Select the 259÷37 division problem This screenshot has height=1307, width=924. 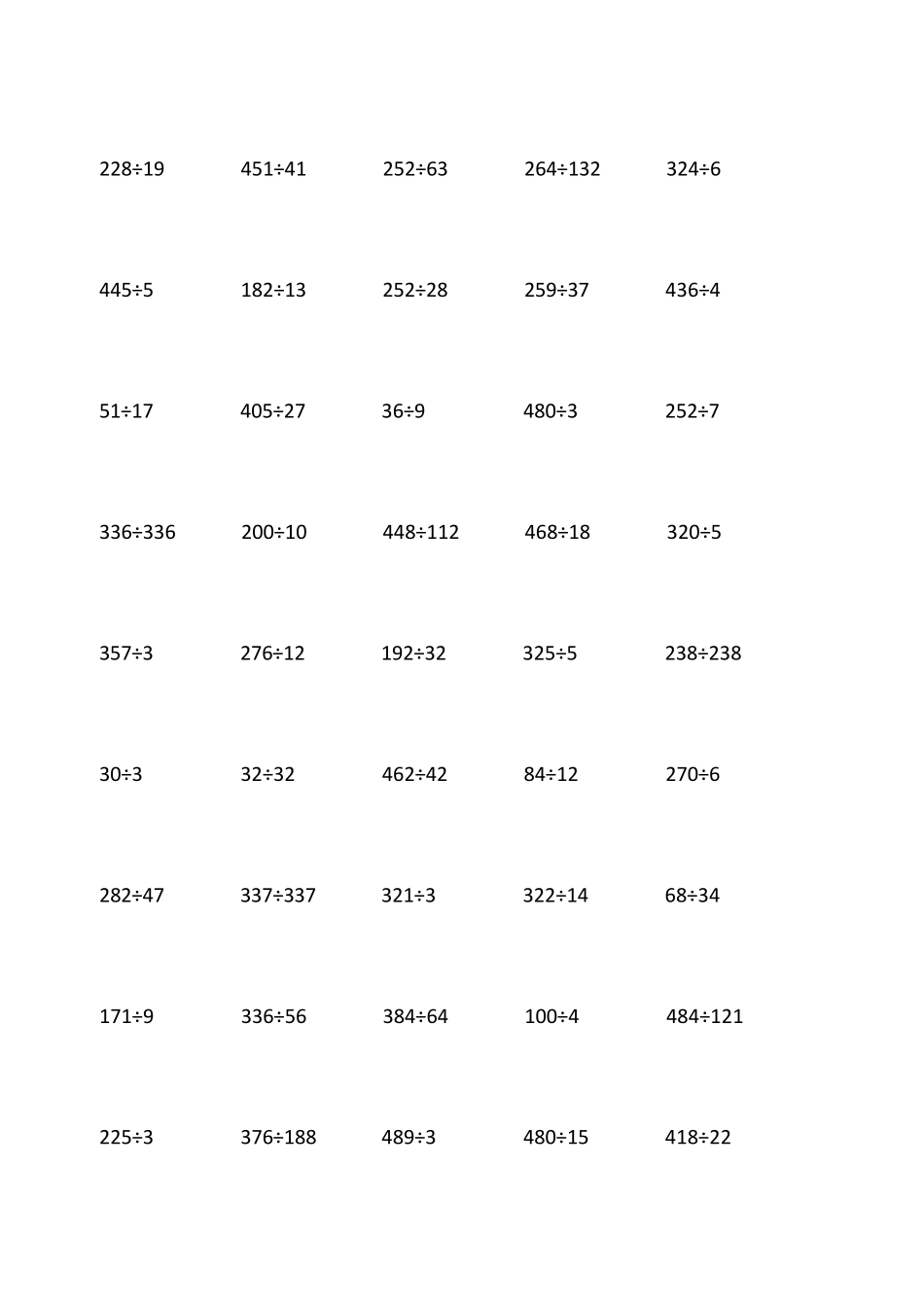click(x=556, y=290)
